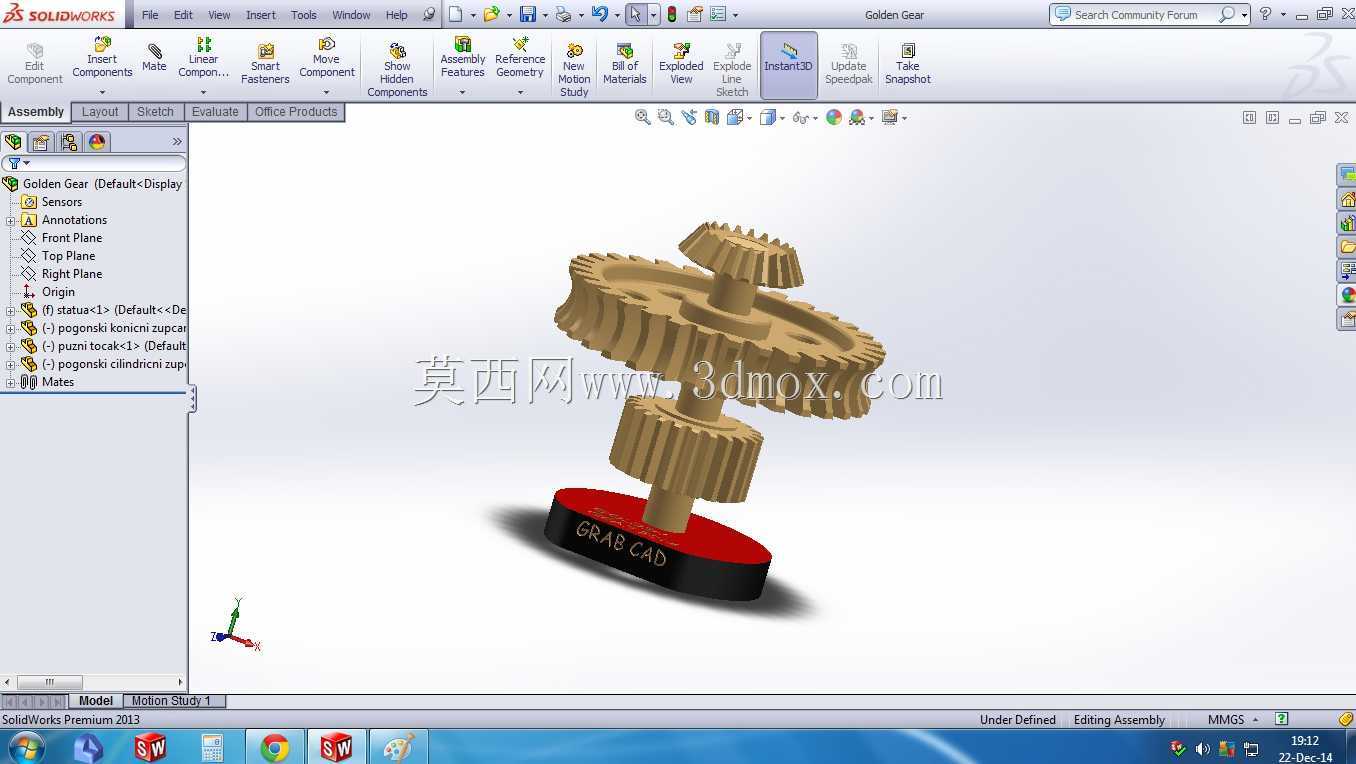The image size is (1356, 764).
Task: Click Linear Component Pattern icon
Action: [x=203, y=44]
